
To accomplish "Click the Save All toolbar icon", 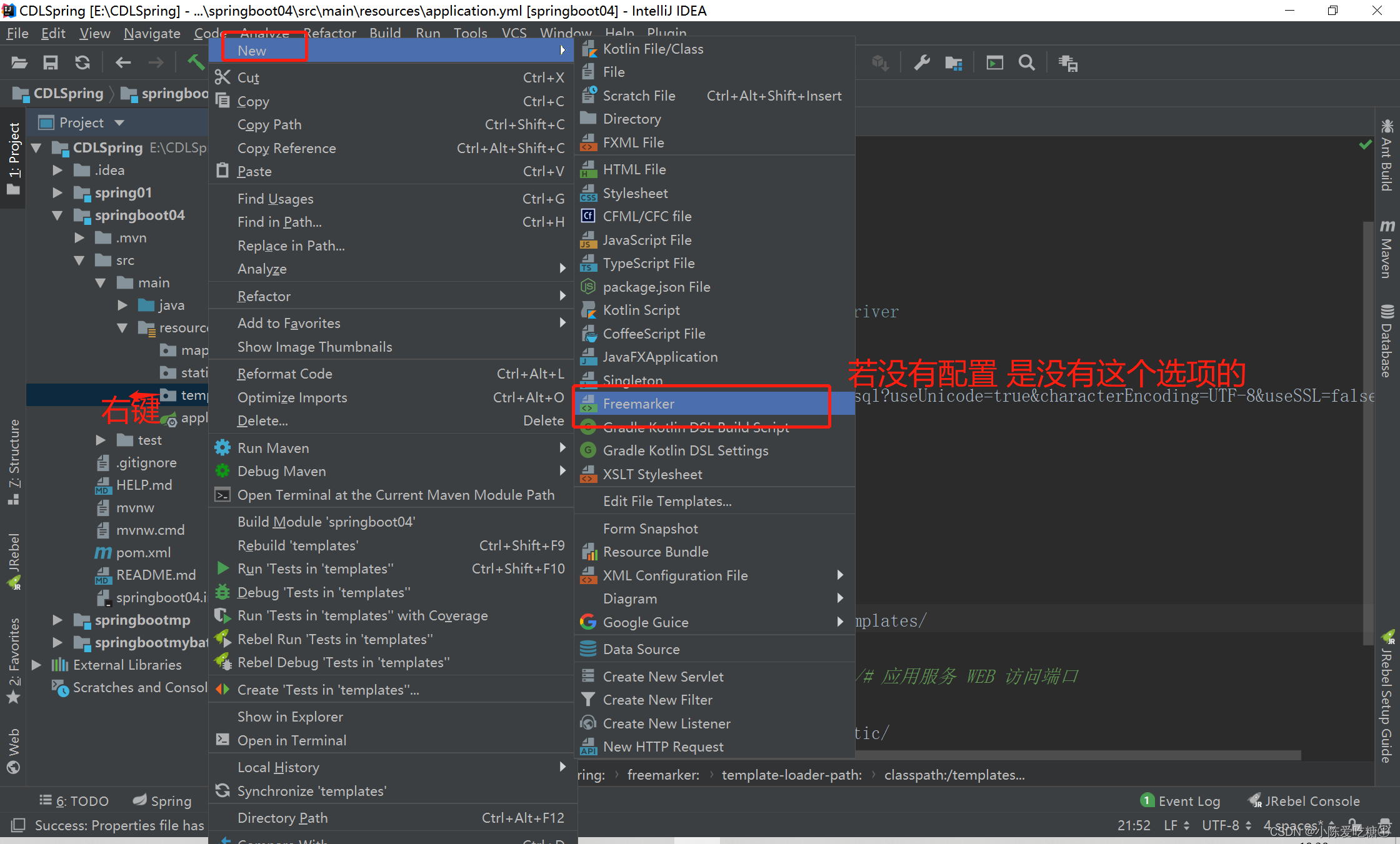I will point(51,62).
